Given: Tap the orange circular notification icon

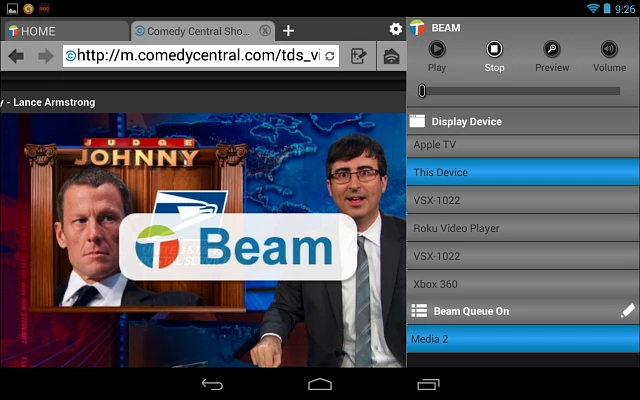Looking at the screenshot, I should click(x=28, y=8).
